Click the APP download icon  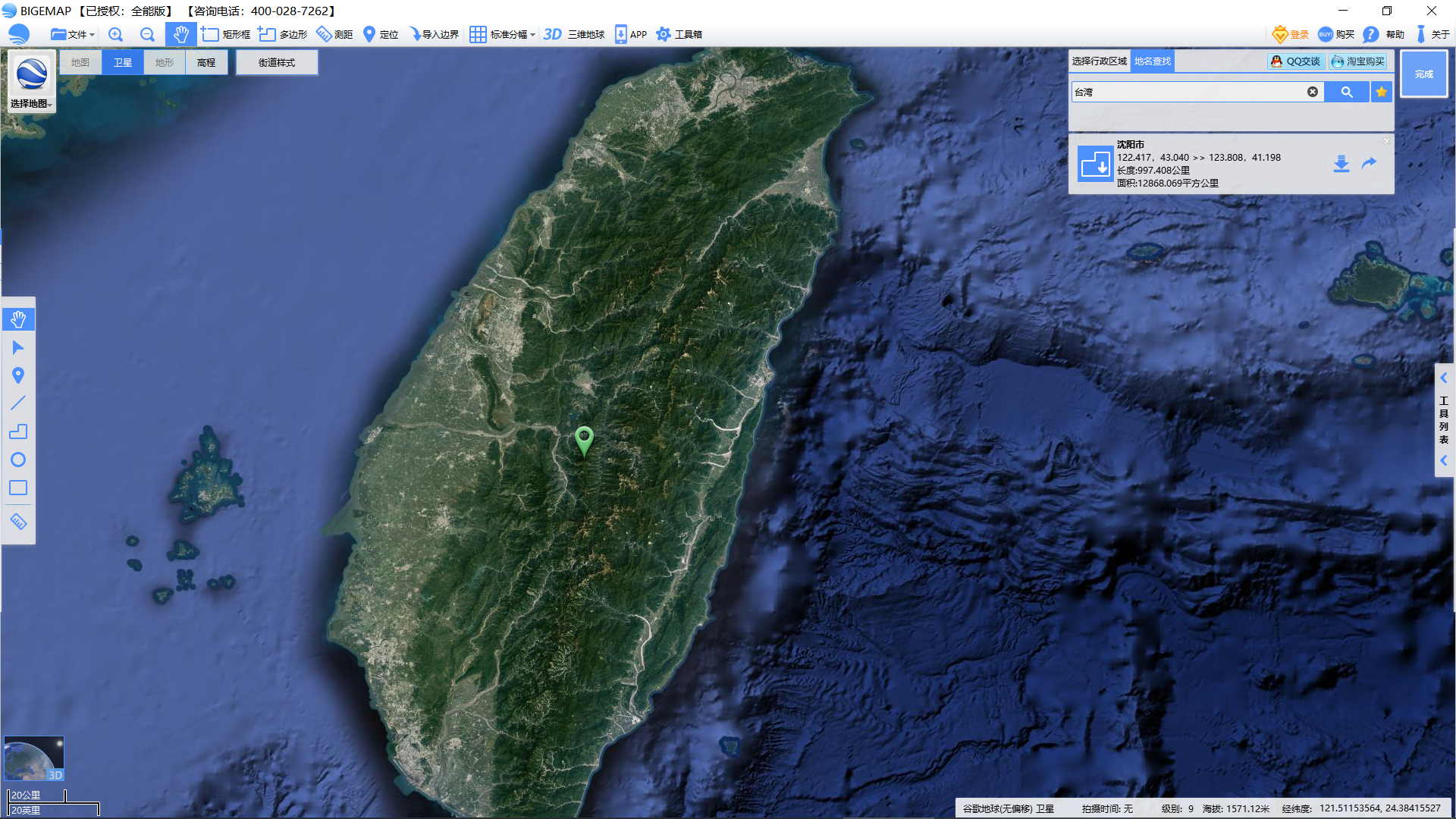(x=630, y=34)
